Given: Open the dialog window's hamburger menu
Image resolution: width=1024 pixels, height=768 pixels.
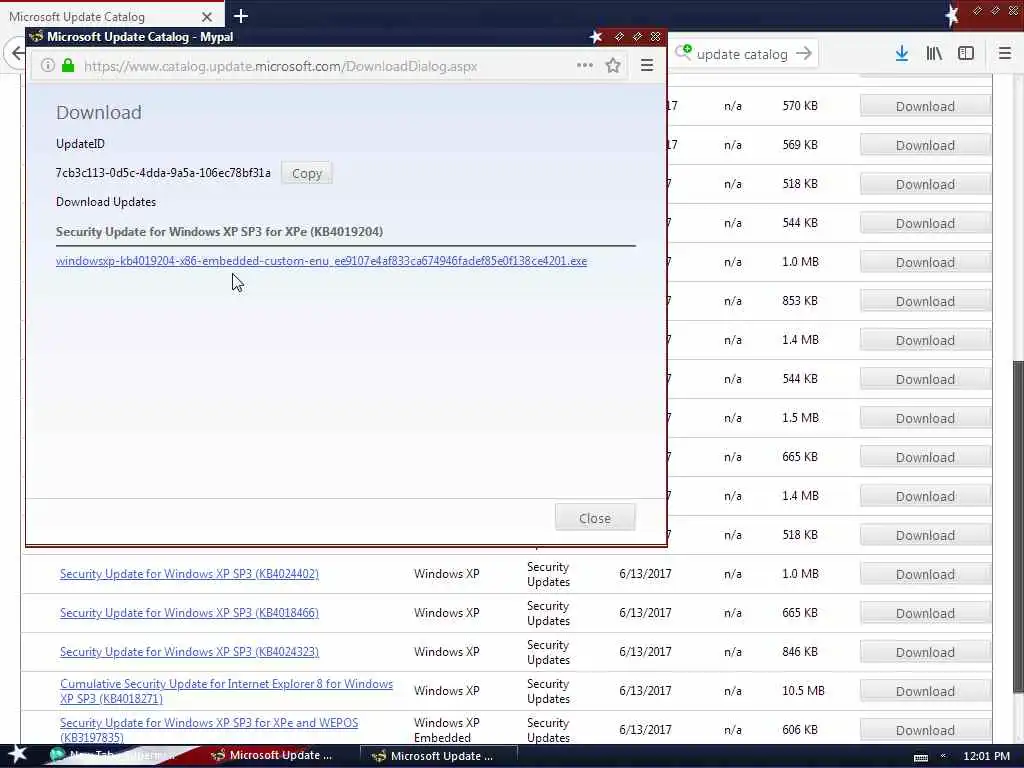Looking at the screenshot, I should 647,65.
